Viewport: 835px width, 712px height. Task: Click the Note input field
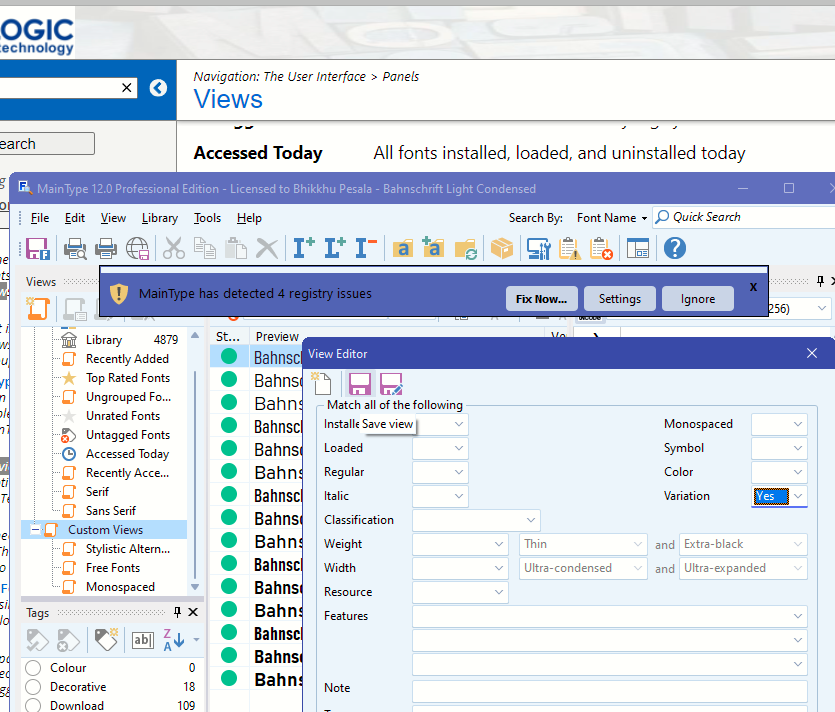pyautogui.click(x=609, y=690)
